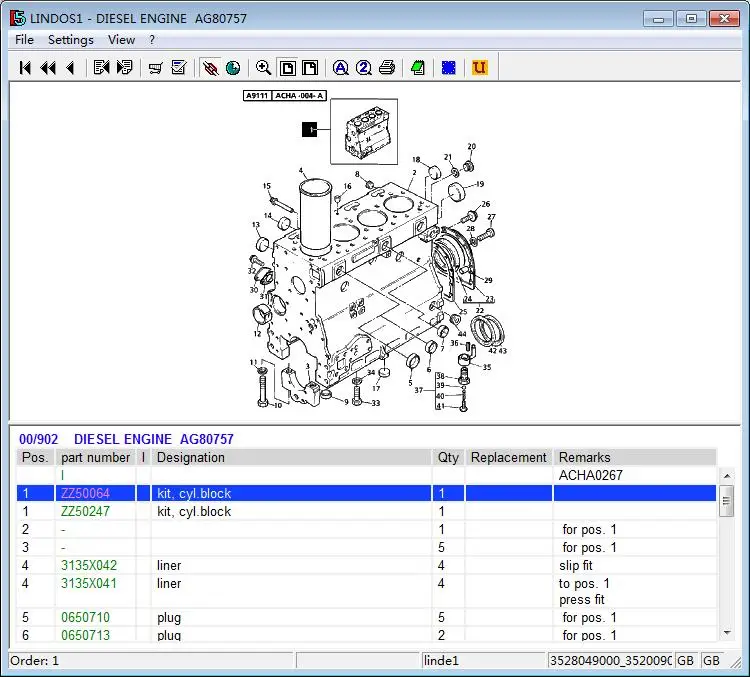The height and width of the screenshot is (677, 750).
Task: Click the magnifier zoom-in icon
Action: pos(263,68)
